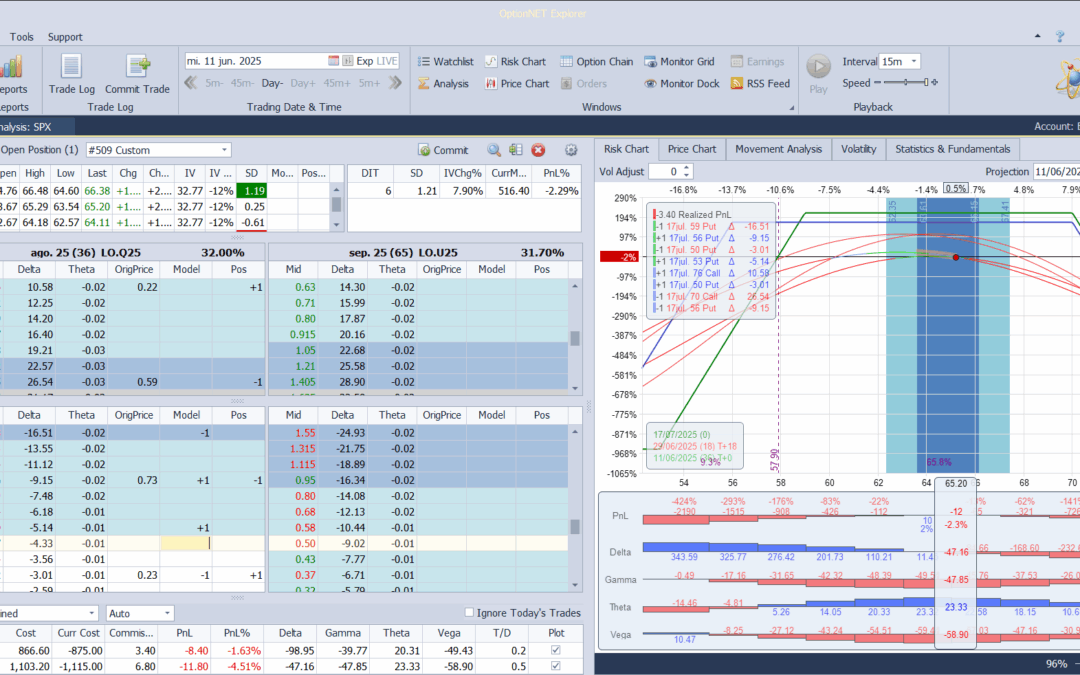Open the Interval 15m dropdown
Screen dimensions: 1080x675
pyautogui.click(x=914, y=61)
